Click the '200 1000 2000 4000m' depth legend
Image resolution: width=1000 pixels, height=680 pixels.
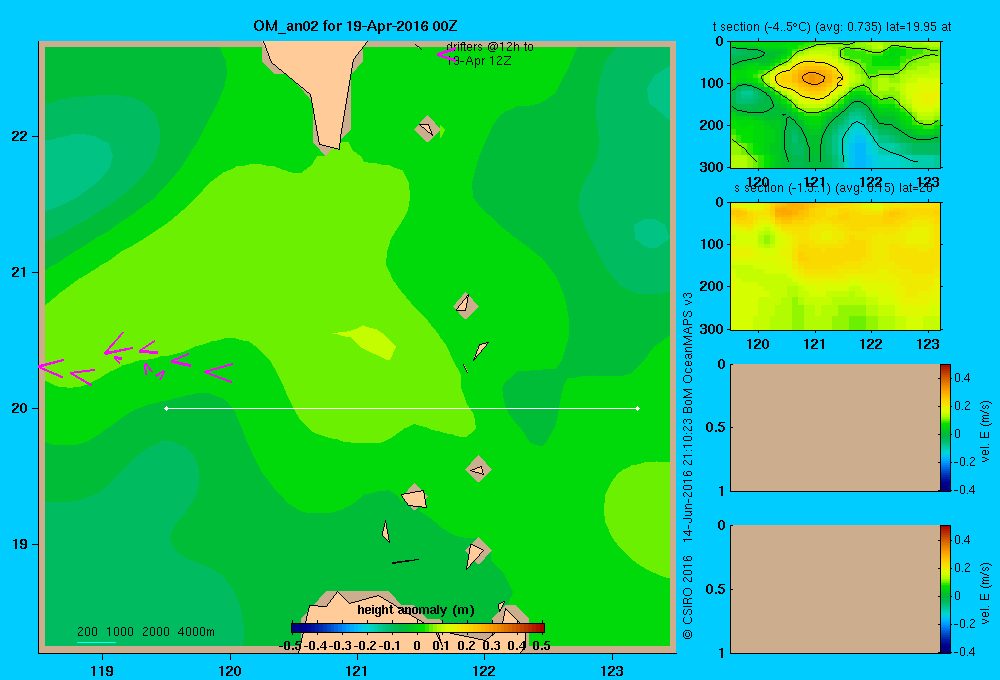click(145, 632)
